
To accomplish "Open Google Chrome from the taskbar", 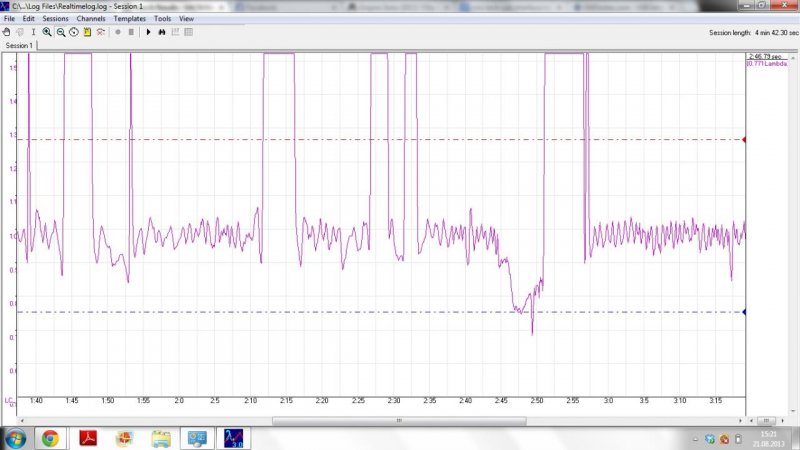I will click(50, 438).
